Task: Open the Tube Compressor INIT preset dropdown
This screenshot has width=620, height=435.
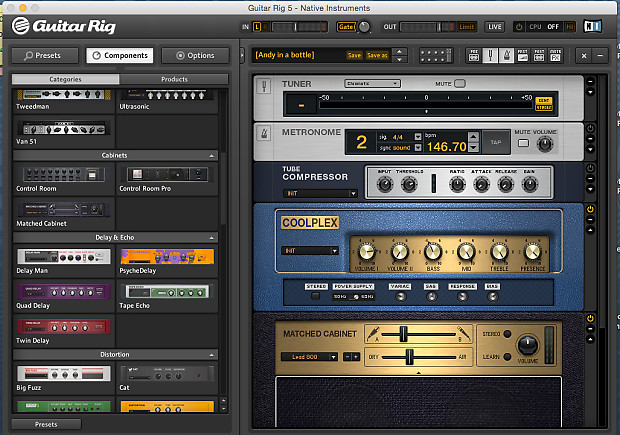Action: tap(320, 193)
